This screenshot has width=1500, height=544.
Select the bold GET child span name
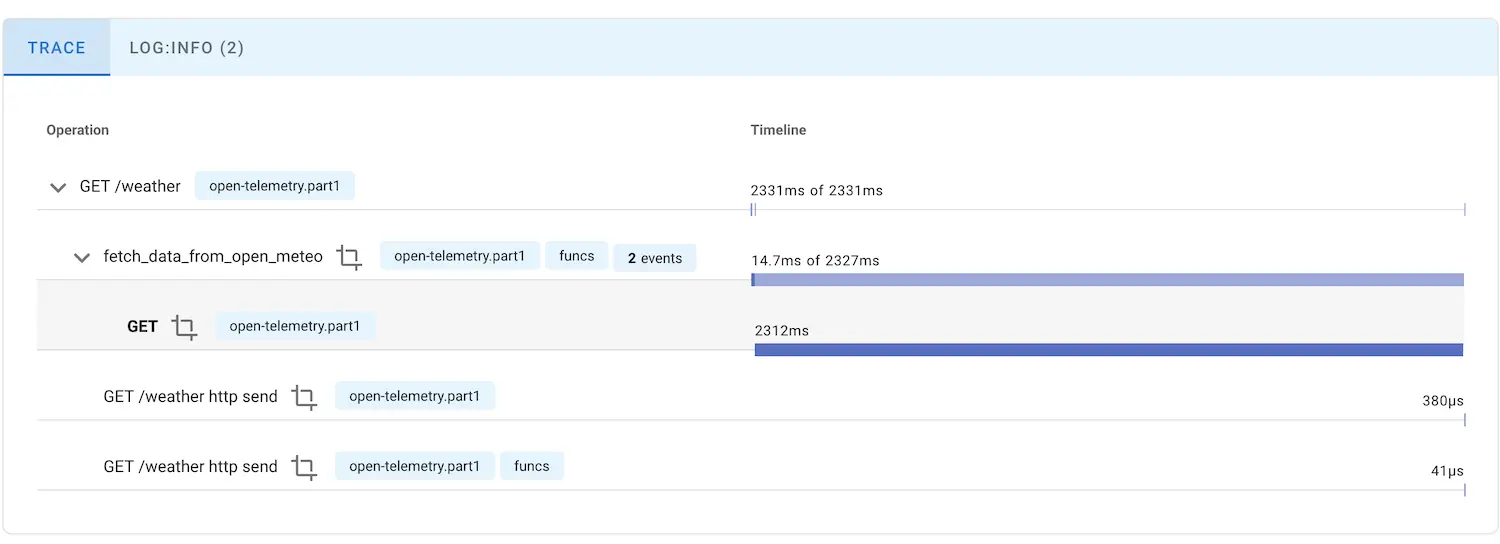(x=142, y=327)
